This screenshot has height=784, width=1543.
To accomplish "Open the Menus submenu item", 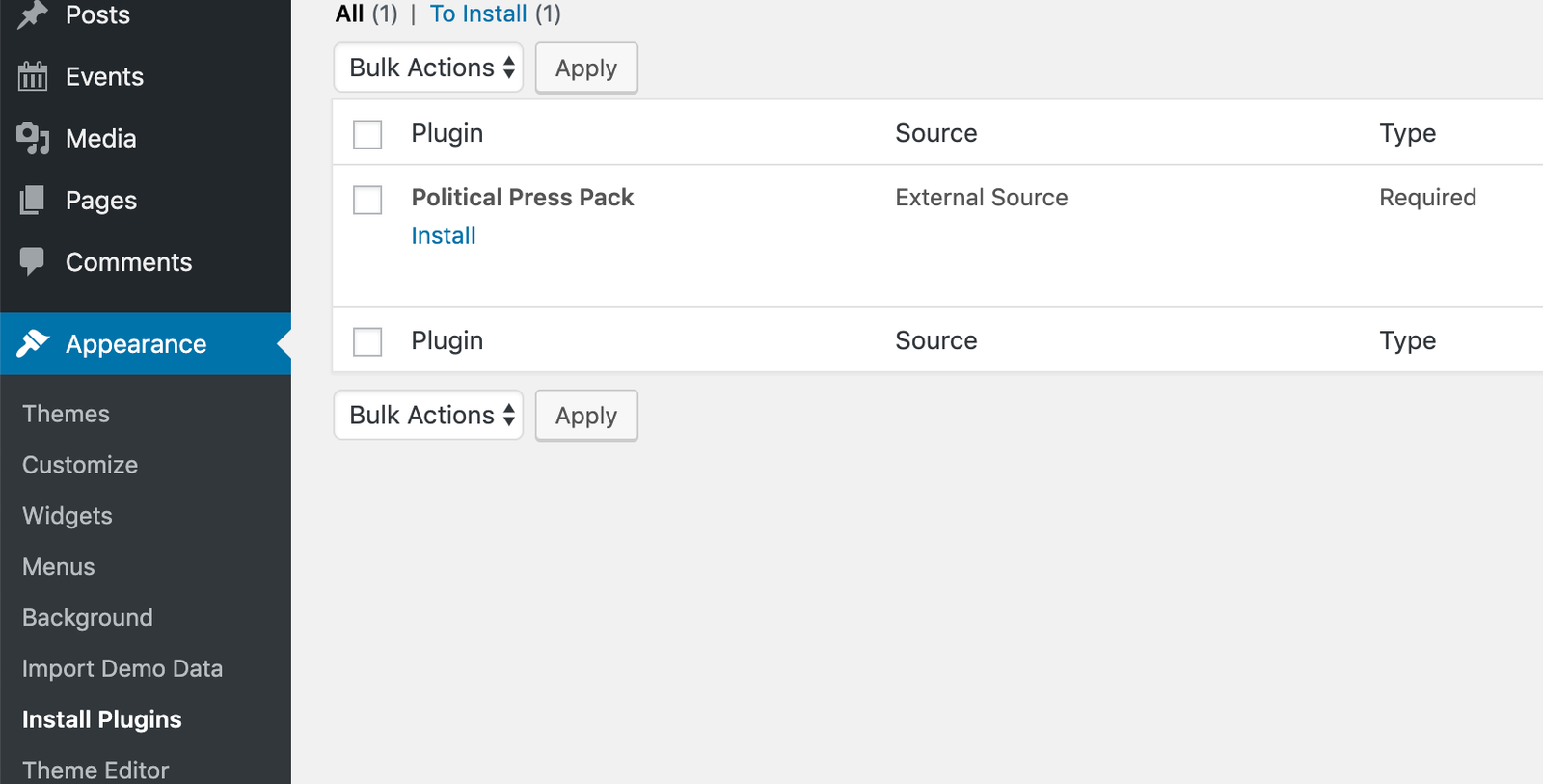I will 59,567.
